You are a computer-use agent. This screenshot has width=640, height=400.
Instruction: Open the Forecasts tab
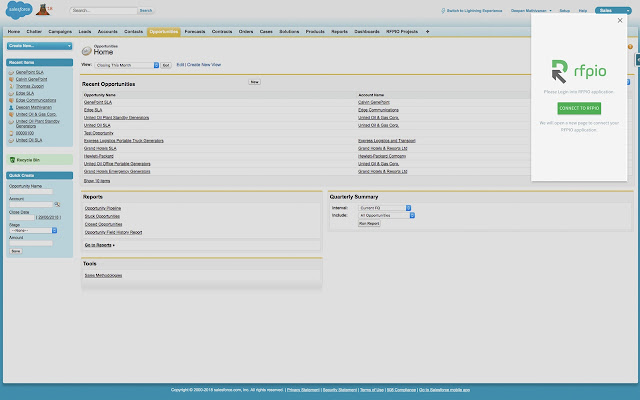(195, 31)
